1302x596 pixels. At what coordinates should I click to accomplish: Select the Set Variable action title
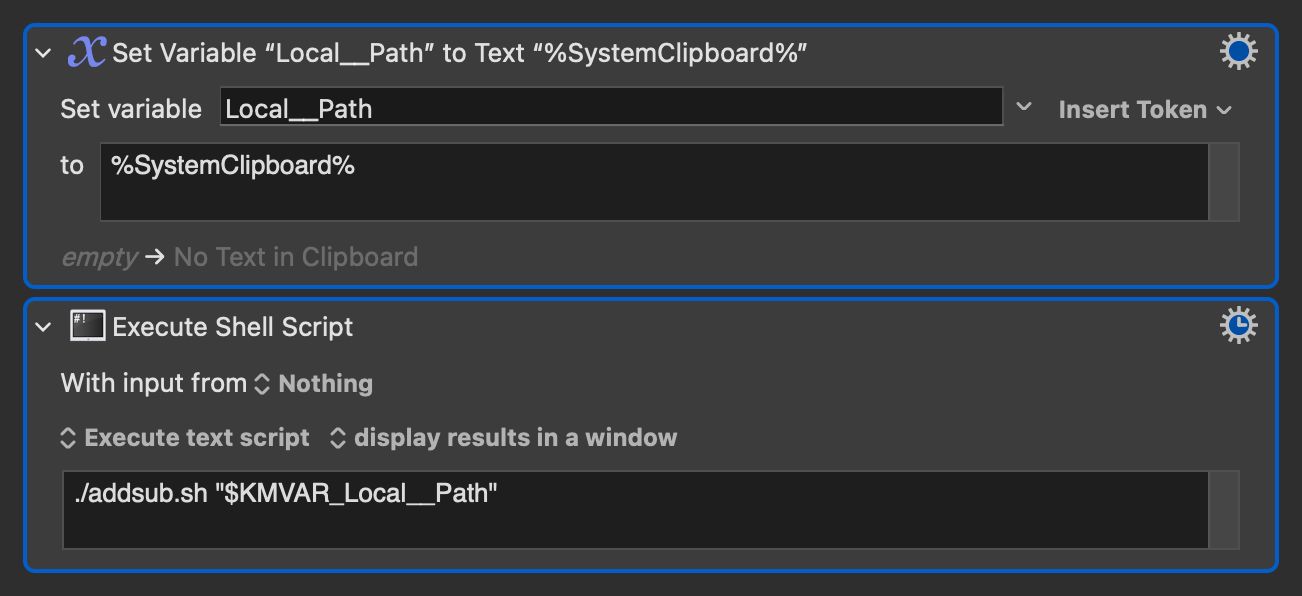coord(460,53)
